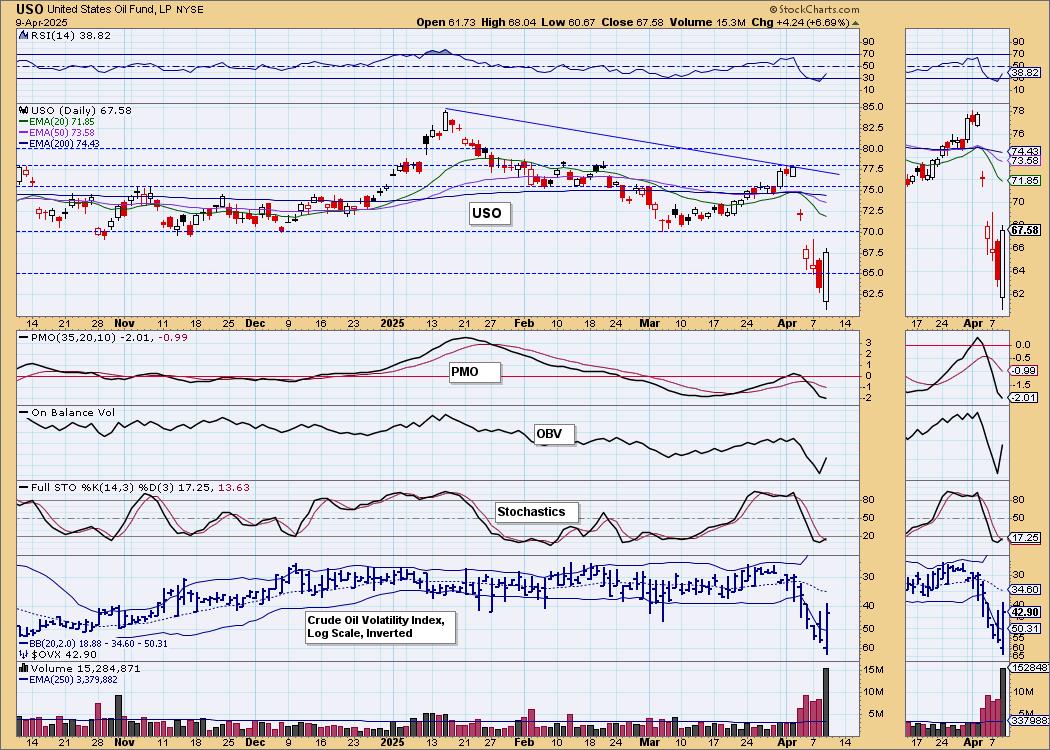
Task: Click the '42.90' OVX value tag in zoom panel
Action: pos(1025,611)
